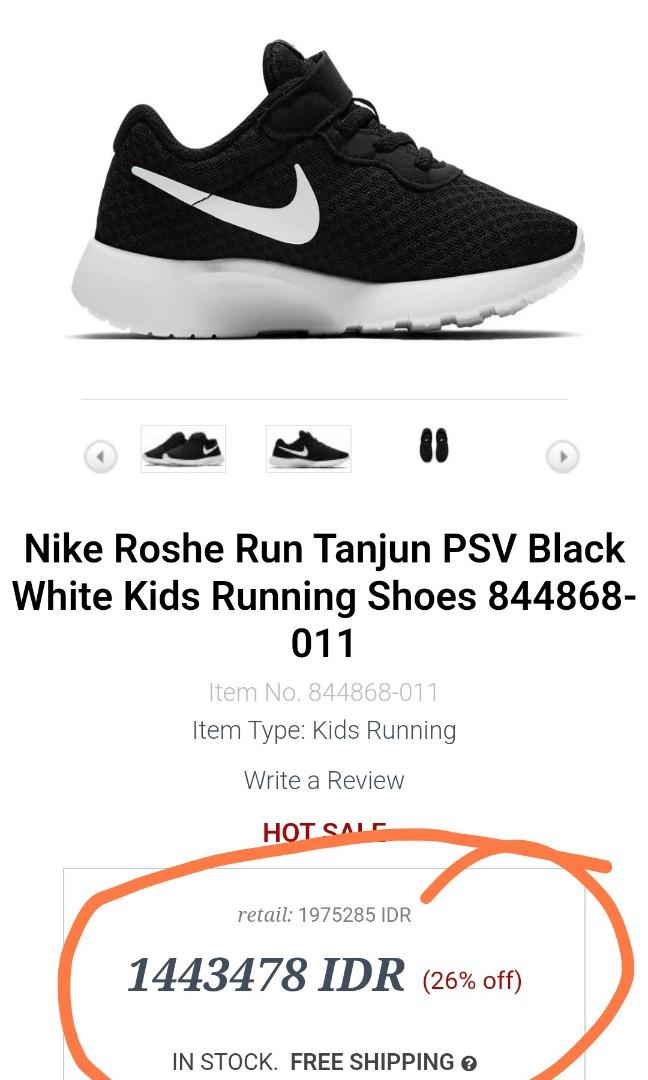Open the Write a Review link
Viewport: 648px width, 1080px height.
[x=324, y=780]
